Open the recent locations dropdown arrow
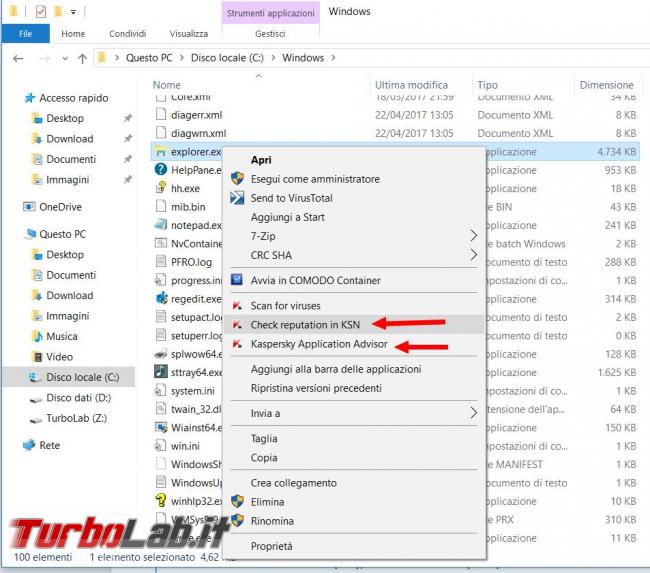 (65, 58)
